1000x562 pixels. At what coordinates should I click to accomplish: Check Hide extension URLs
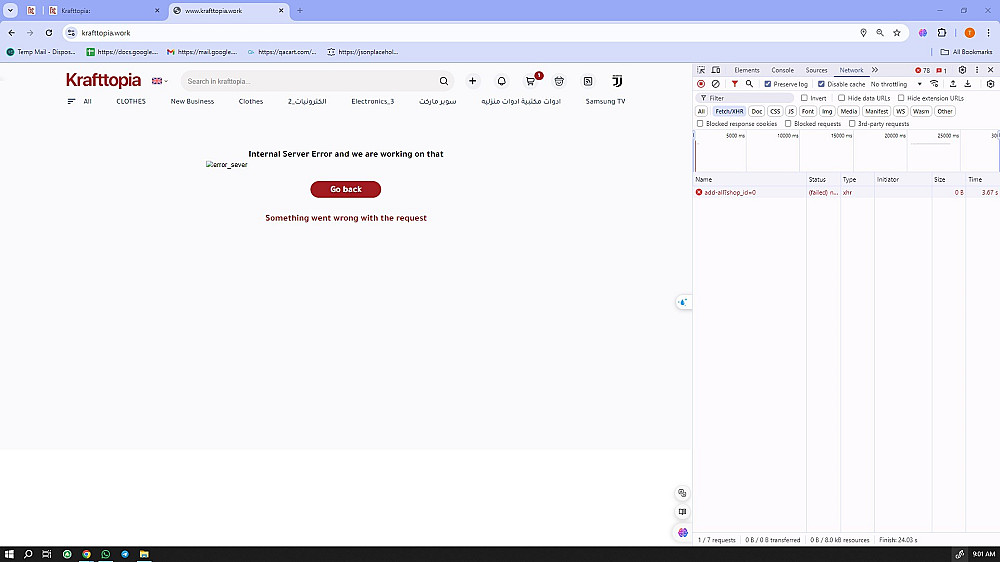(901, 98)
